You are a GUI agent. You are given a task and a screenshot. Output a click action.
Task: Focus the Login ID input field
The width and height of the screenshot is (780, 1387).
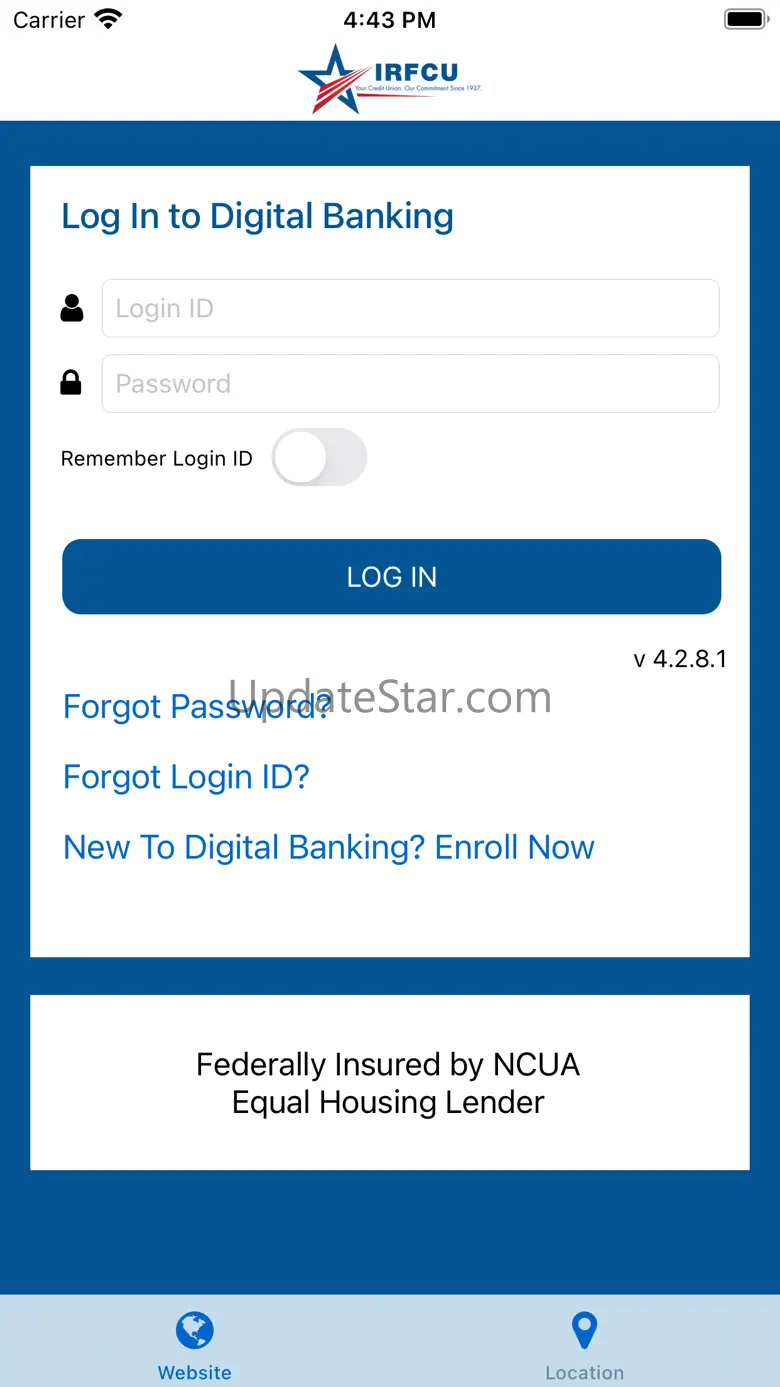(x=410, y=308)
